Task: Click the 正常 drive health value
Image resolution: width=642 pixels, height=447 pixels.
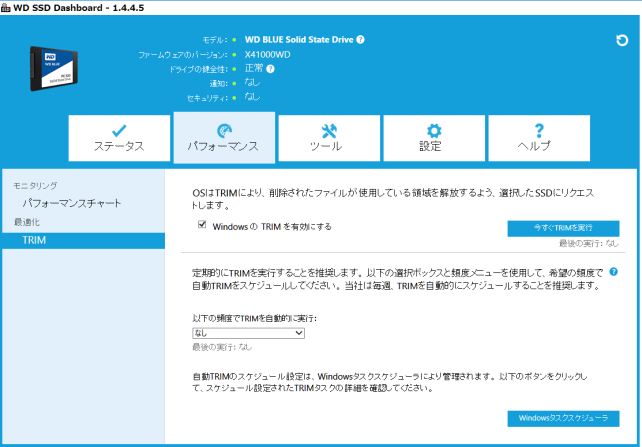Action: pos(254,68)
